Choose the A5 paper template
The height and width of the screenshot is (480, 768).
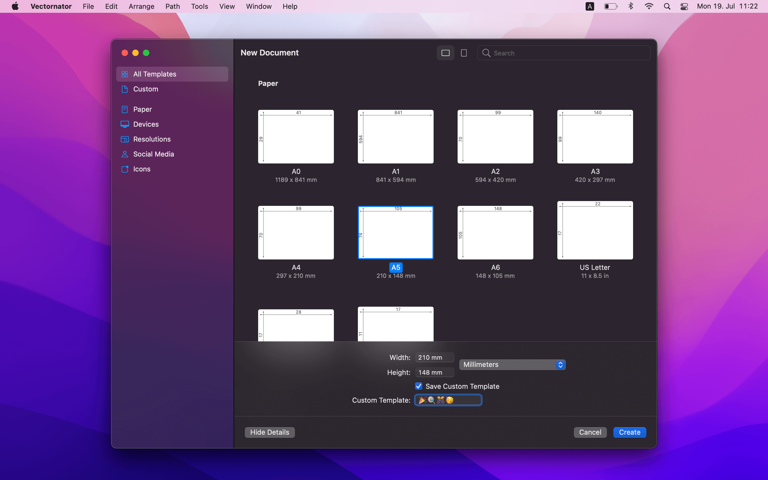pyautogui.click(x=396, y=233)
